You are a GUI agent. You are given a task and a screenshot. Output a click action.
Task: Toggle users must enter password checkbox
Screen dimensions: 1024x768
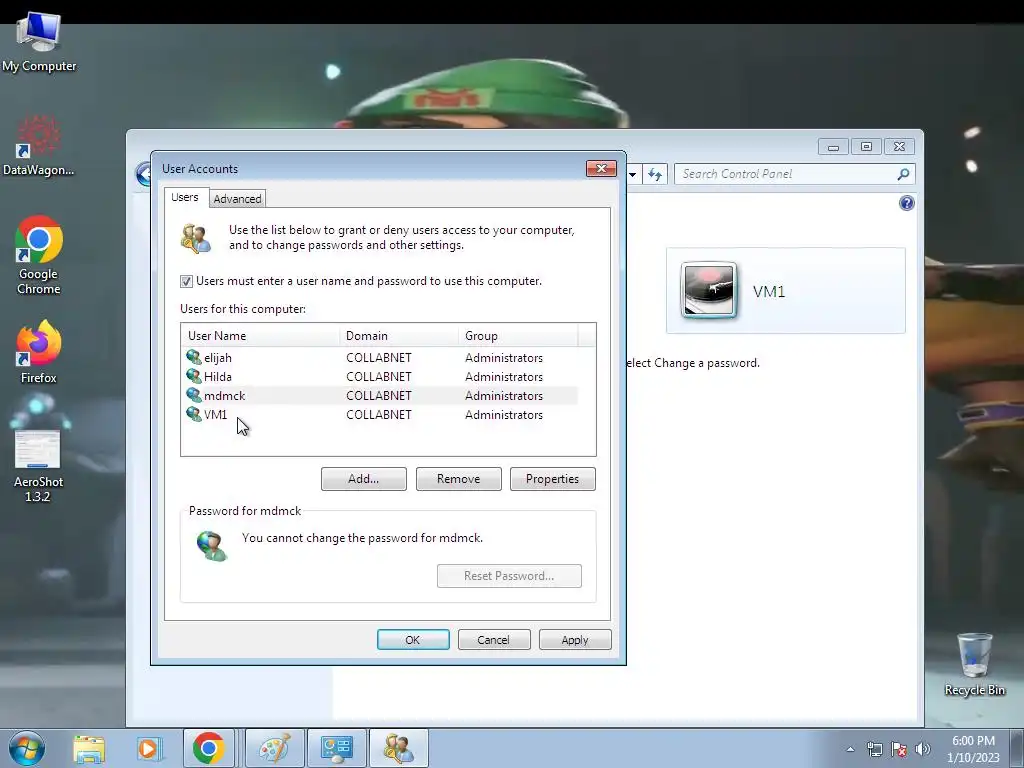coord(186,281)
